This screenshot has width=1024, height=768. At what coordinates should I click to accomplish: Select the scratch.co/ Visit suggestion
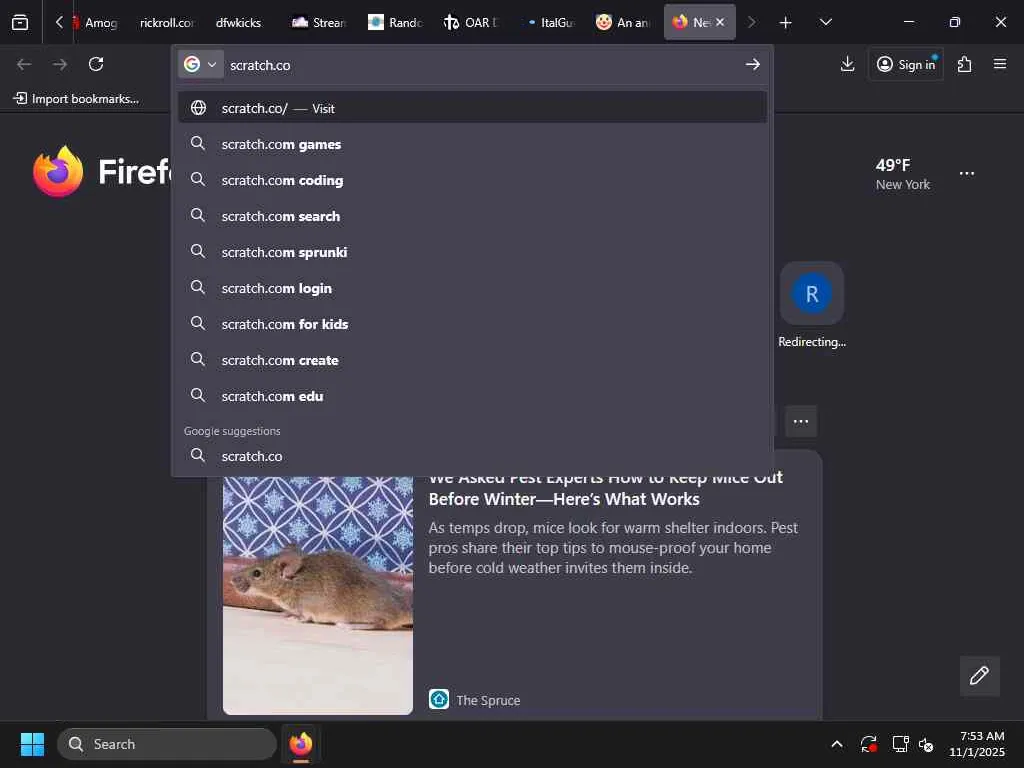click(x=472, y=108)
